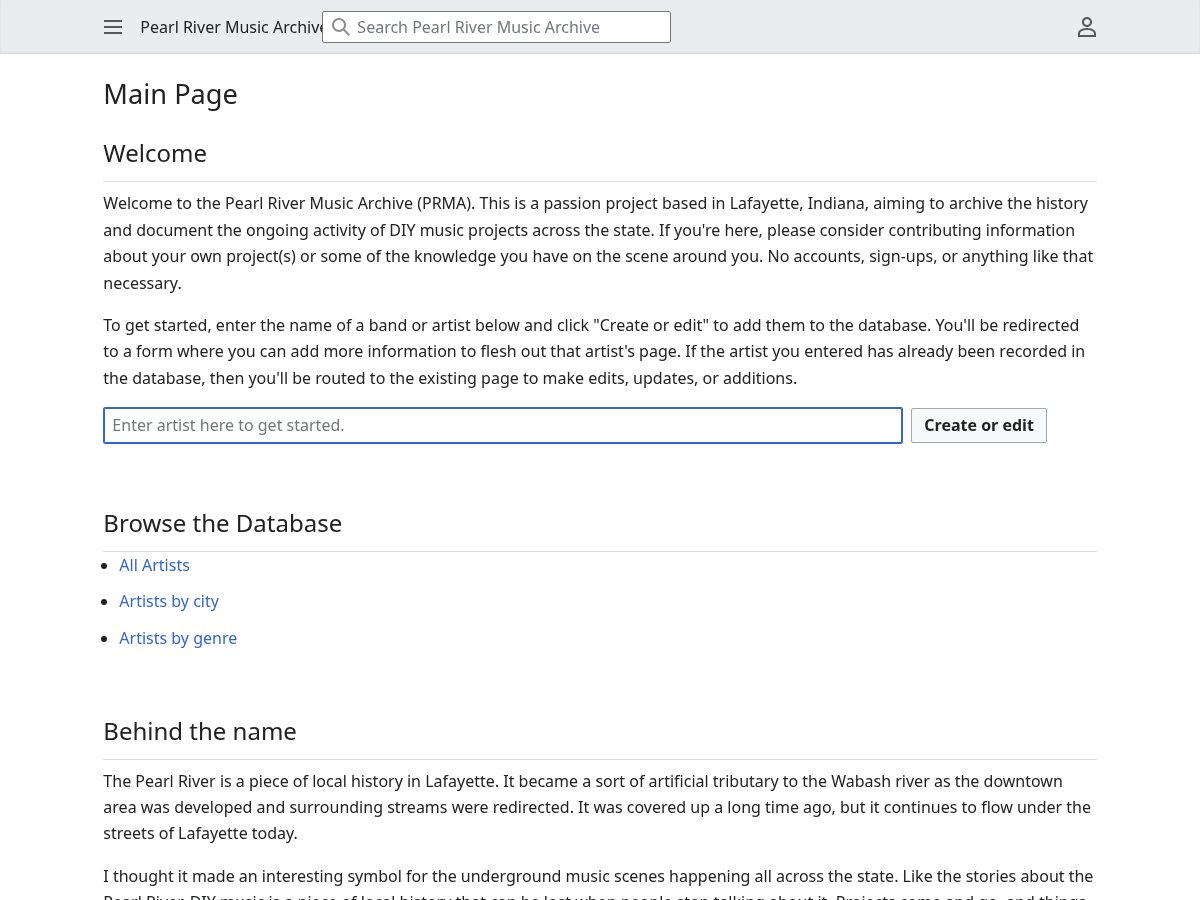Click the Browse the Database heading
The image size is (1200, 900).
click(223, 523)
